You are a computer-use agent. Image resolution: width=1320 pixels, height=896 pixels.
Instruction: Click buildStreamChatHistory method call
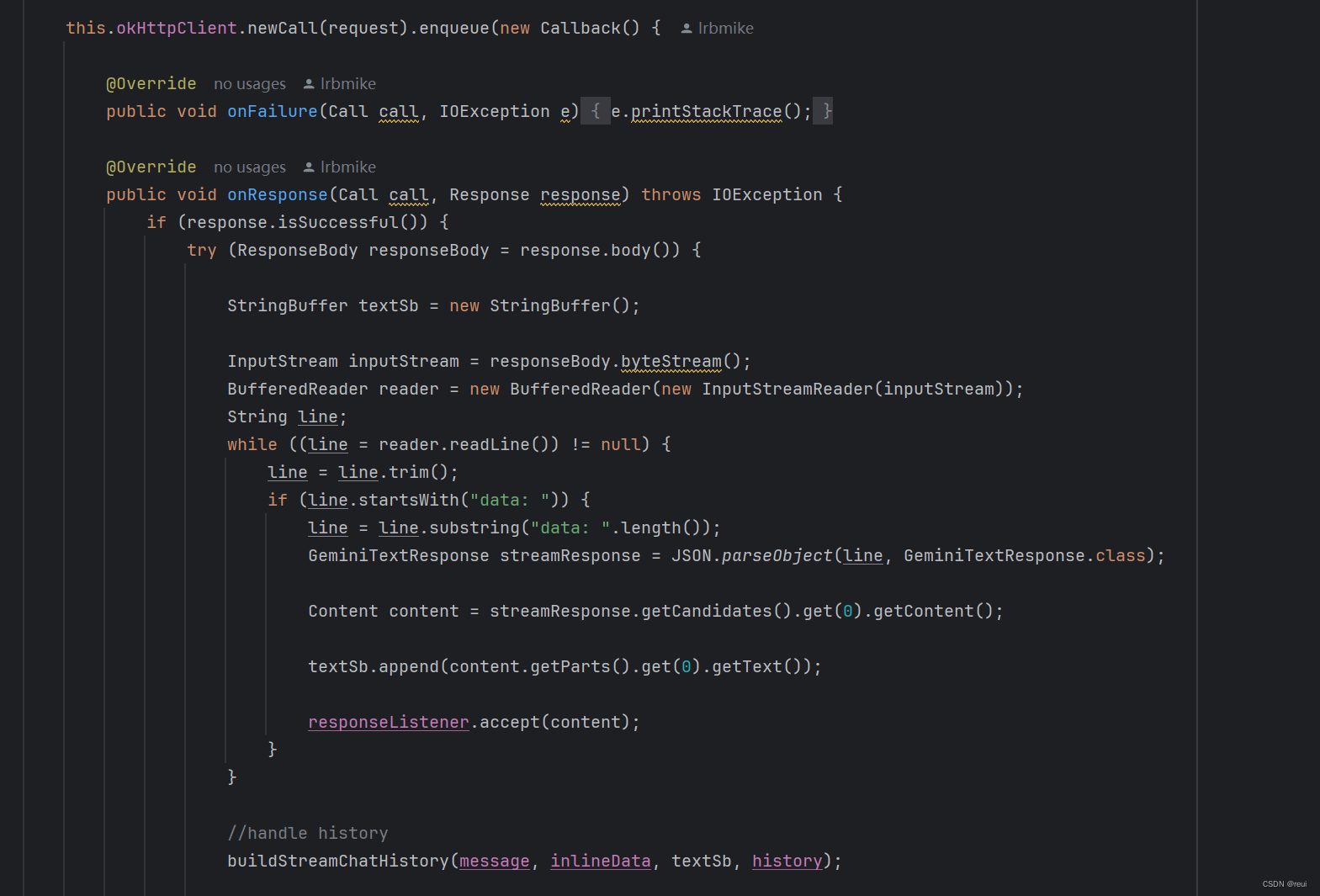coord(338,862)
